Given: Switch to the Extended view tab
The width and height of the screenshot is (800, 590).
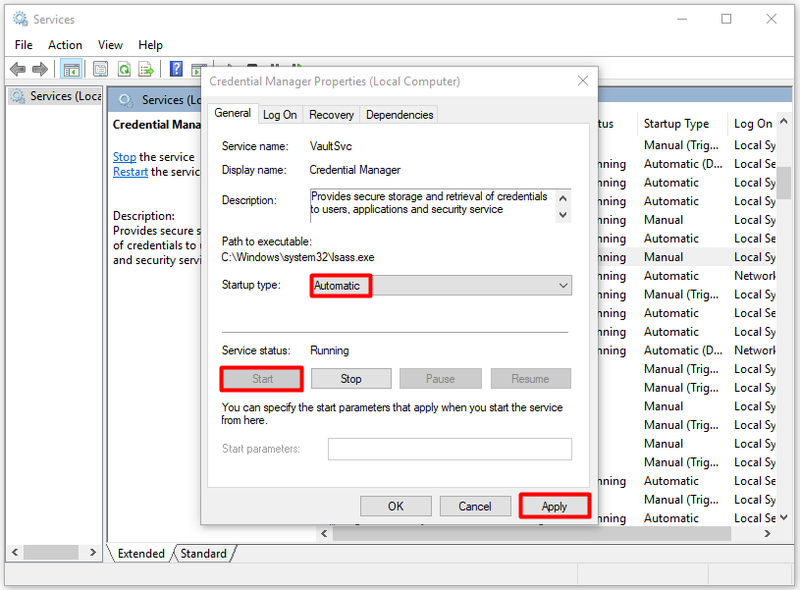Looking at the screenshot, I should [141, 554].
